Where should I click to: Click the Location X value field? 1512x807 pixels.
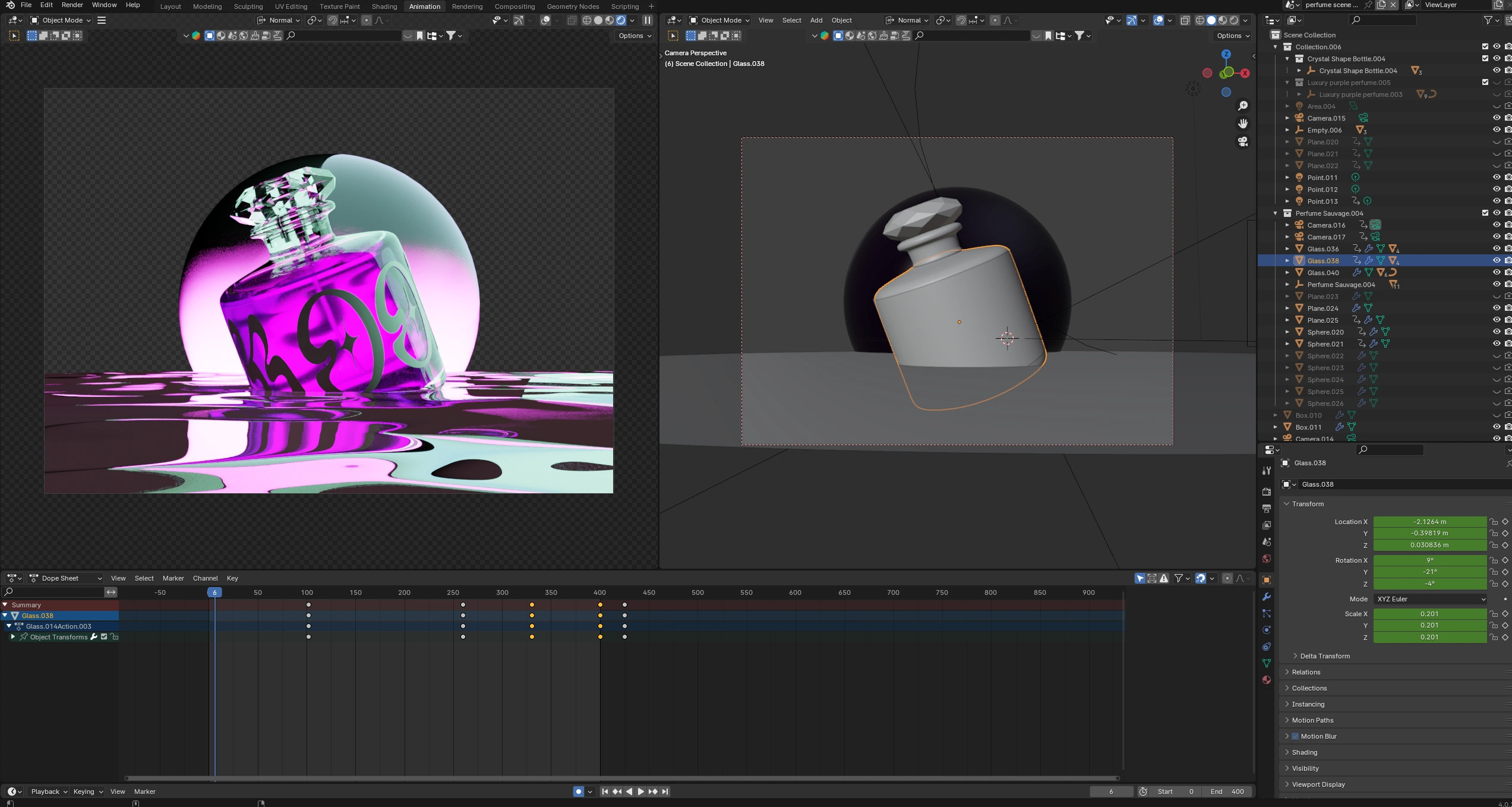[x=1429, y=522]
